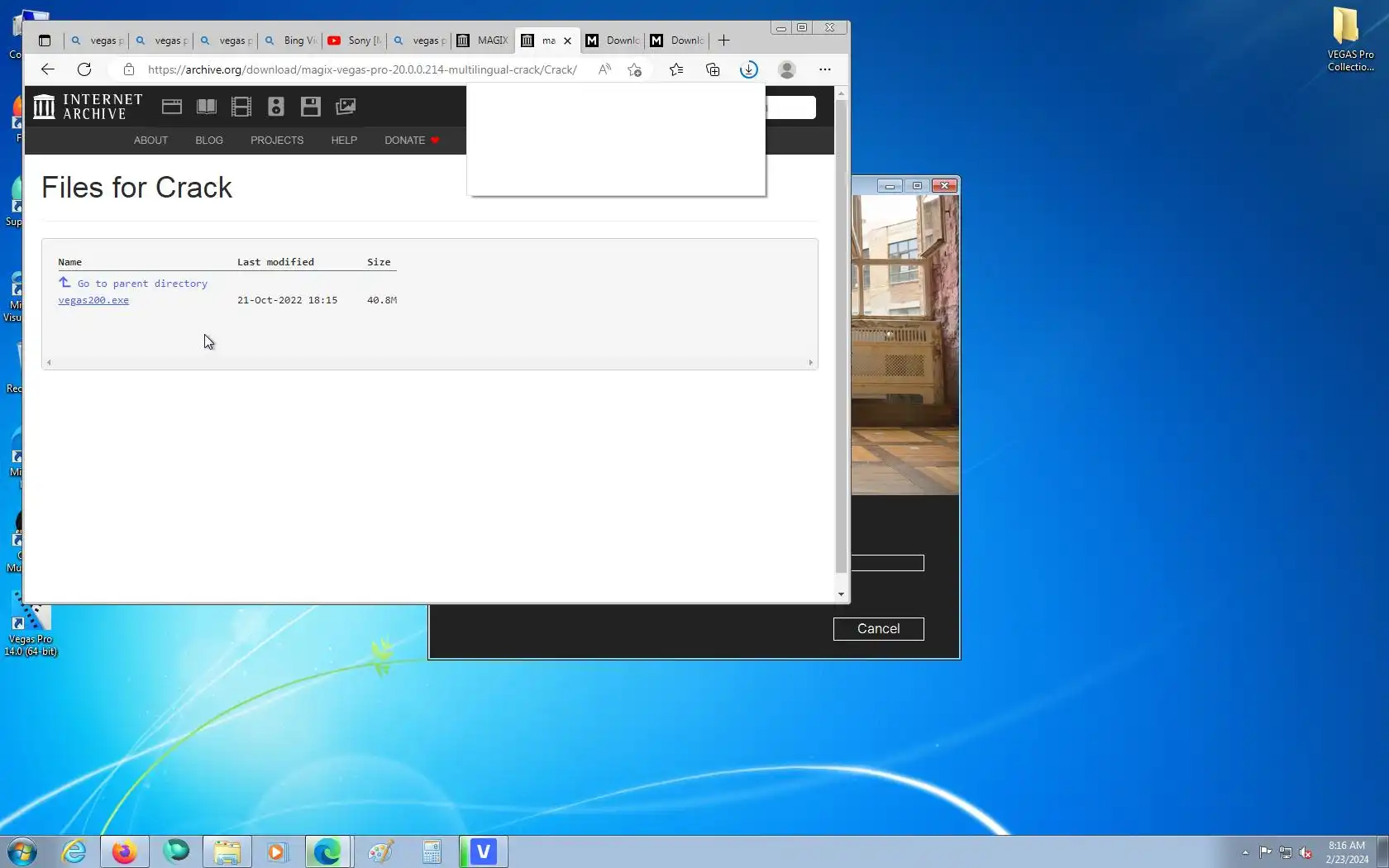
Task: Open a new browser tab
Action: pyautogui.click(x=724, y=41)
